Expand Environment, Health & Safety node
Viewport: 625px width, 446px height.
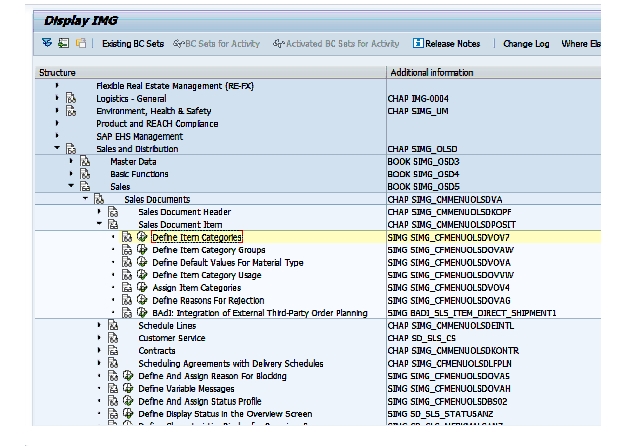click(57, 110)
